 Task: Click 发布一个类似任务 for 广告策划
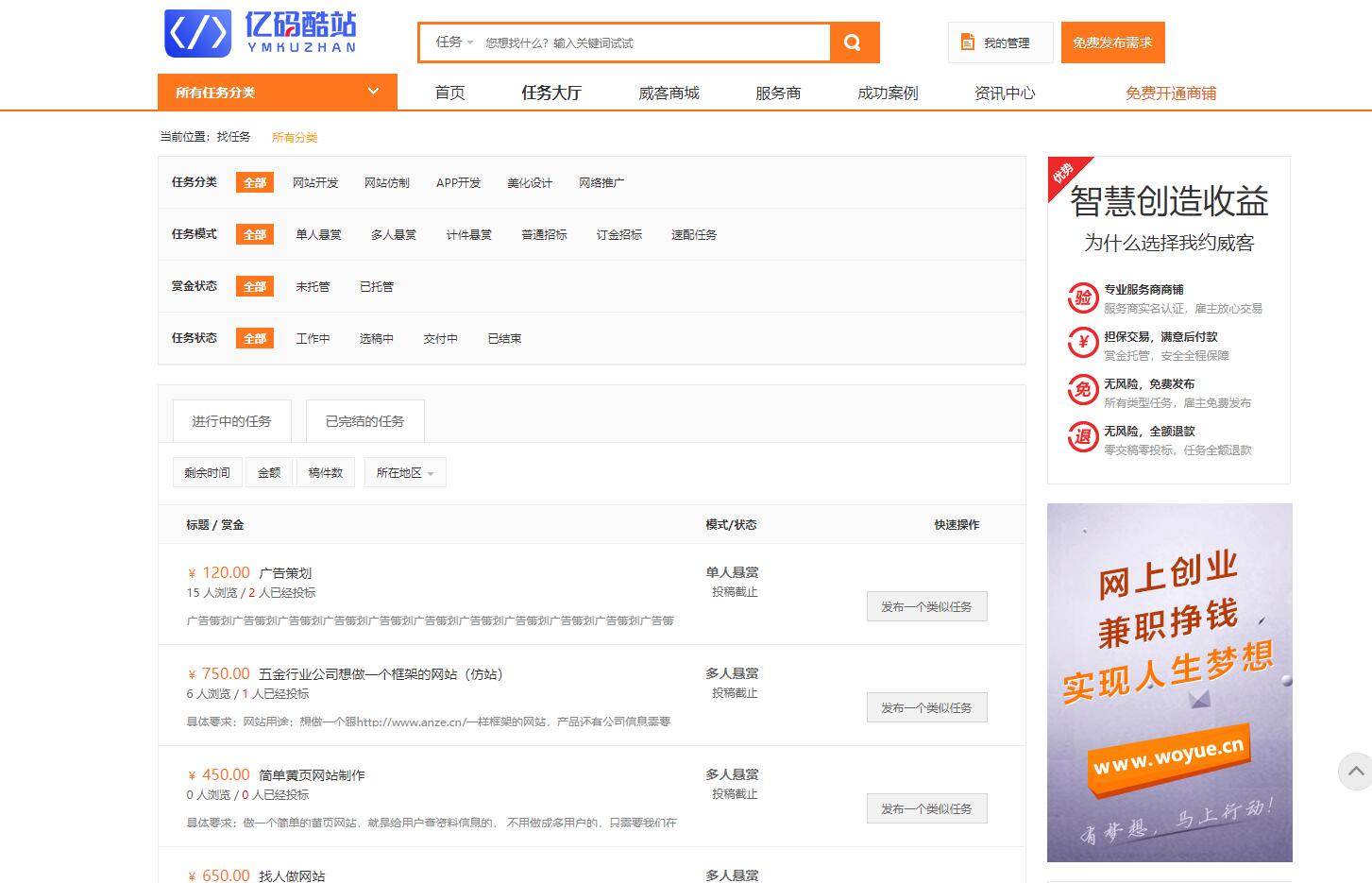click(x=926, y=606)
